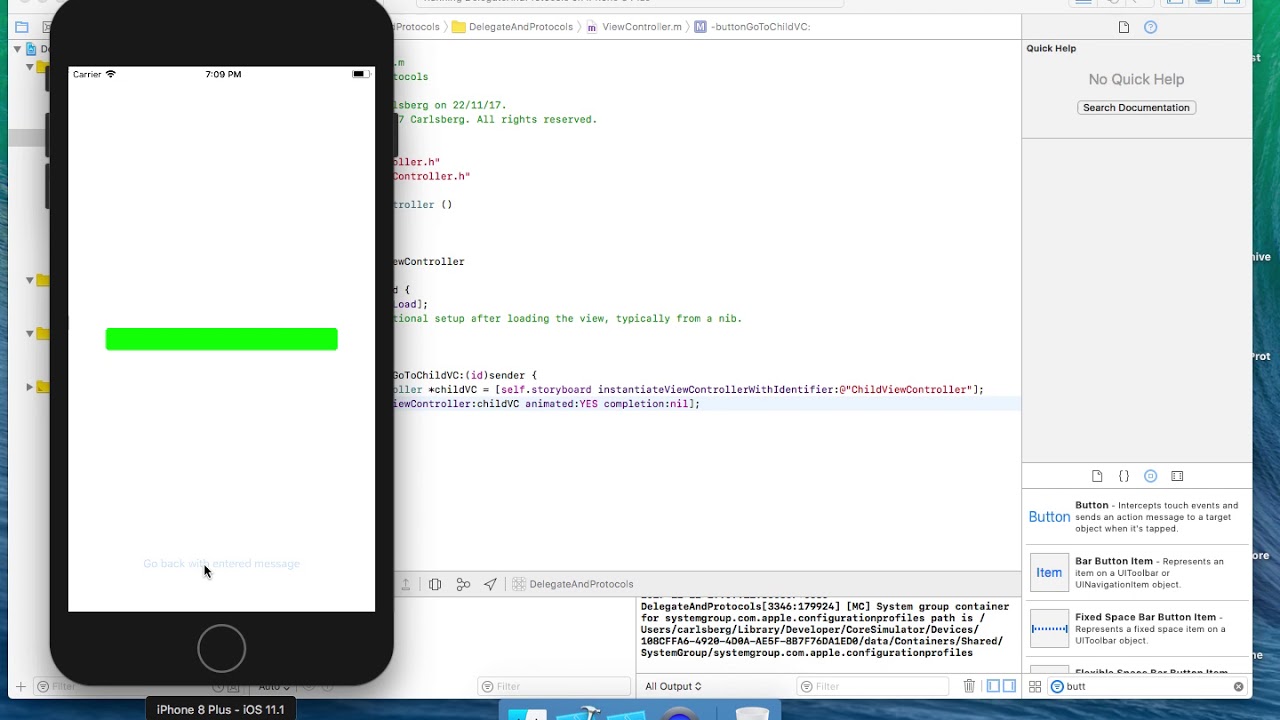The width and height of the screenshot is (1280, 720).
Task: Show the Media library icon
Action: 1177,476
